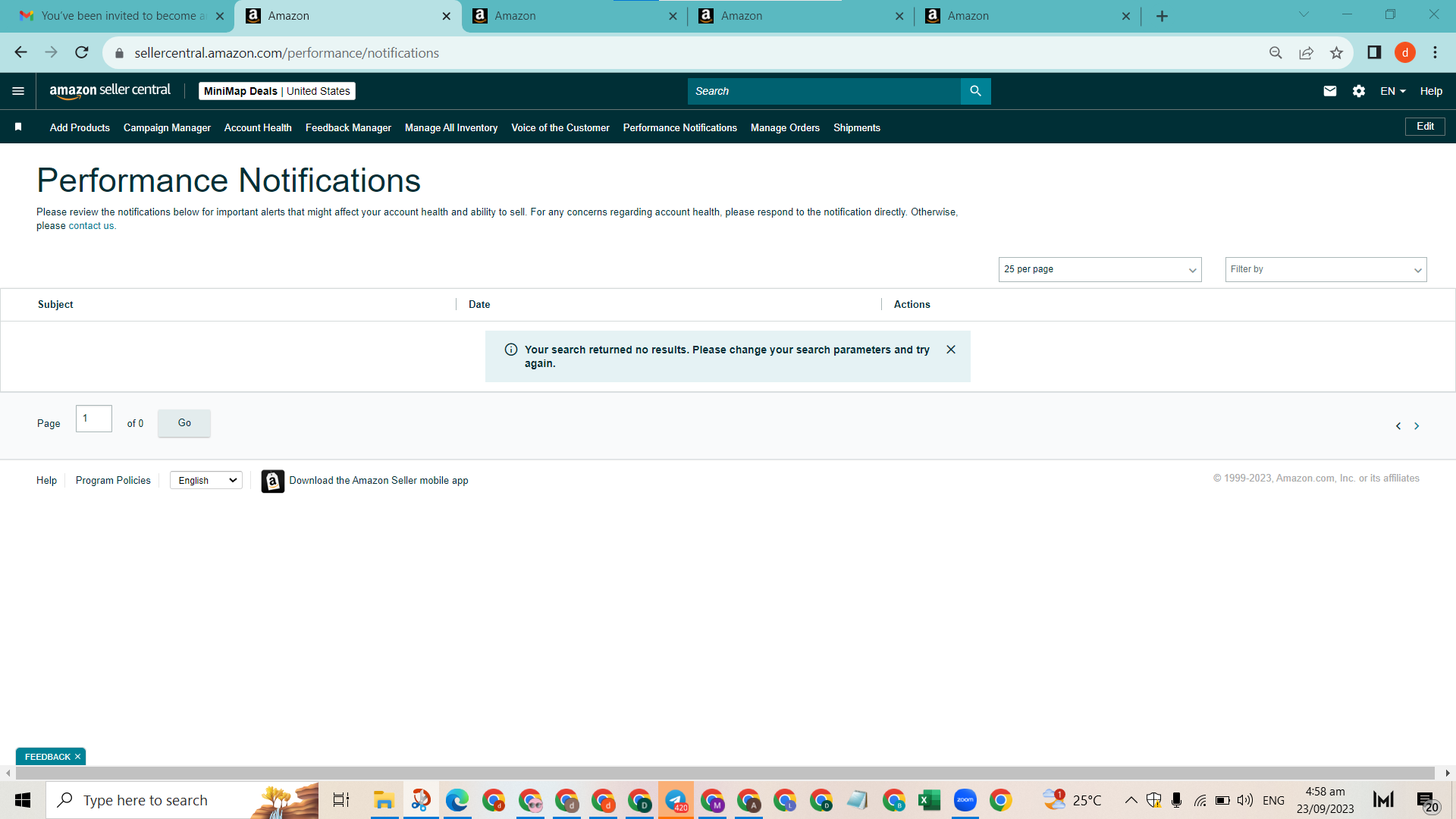Click the horizontal page scrollbar
Image resolution: width=1456 pixels, height=819 pixels.
725,773
